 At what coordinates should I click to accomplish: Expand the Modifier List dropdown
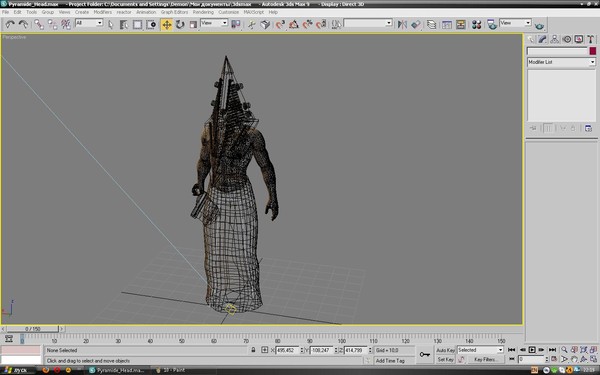point(561,62)
